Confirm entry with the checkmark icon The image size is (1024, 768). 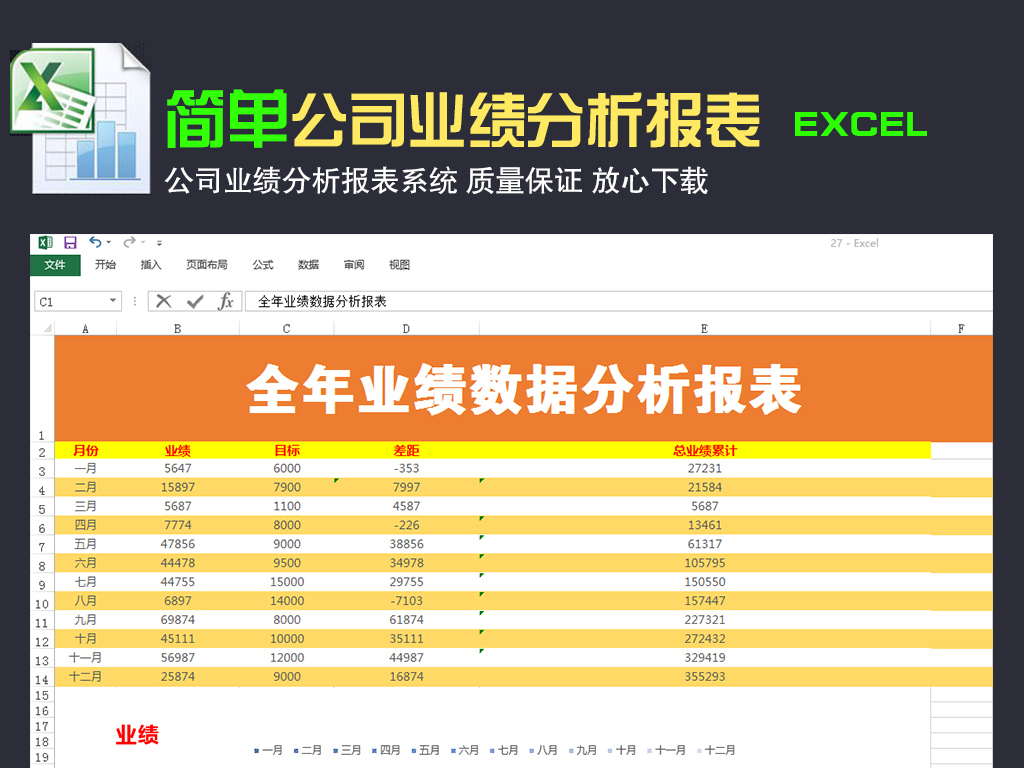click(195, 301)
